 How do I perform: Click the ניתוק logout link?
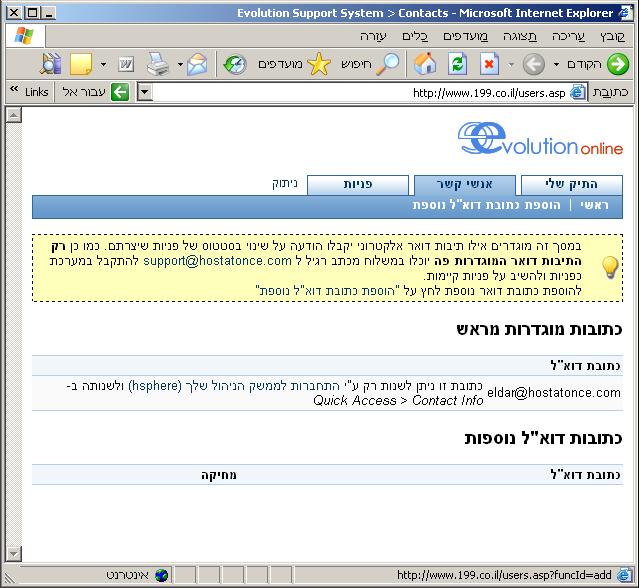tap(284, 185)
